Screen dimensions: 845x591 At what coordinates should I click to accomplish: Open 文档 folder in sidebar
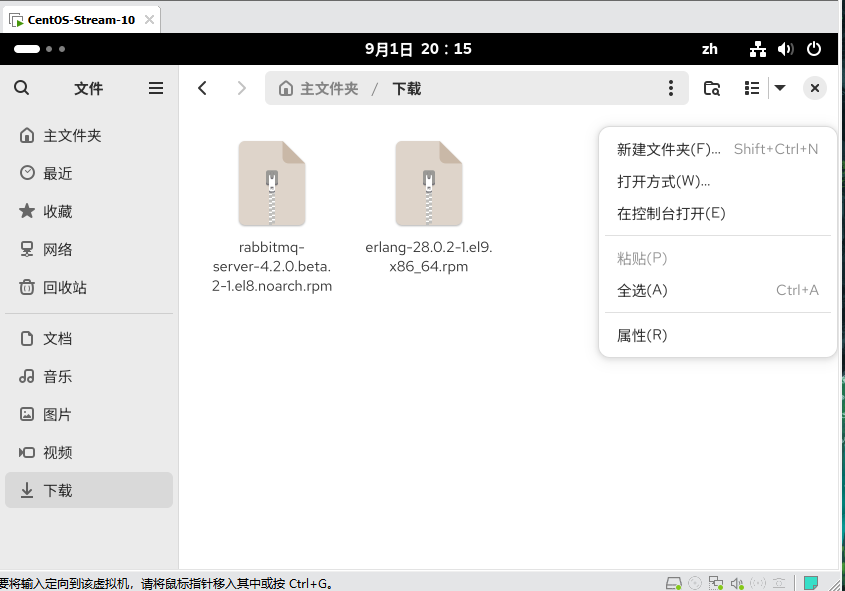pos(89,338)
